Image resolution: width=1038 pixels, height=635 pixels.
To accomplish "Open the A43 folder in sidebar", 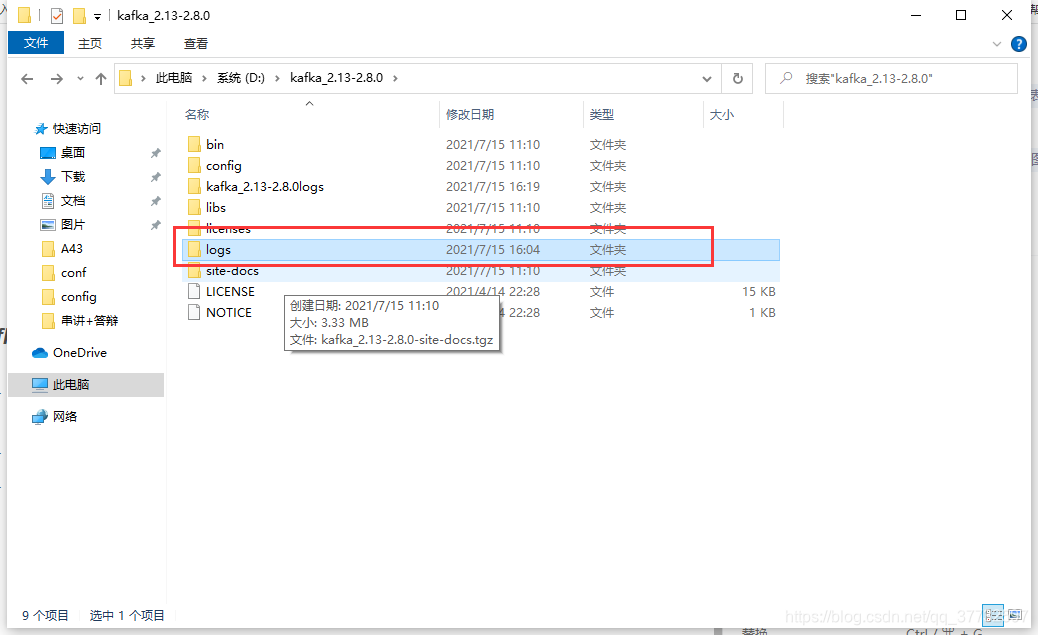I will pos(62,249).
